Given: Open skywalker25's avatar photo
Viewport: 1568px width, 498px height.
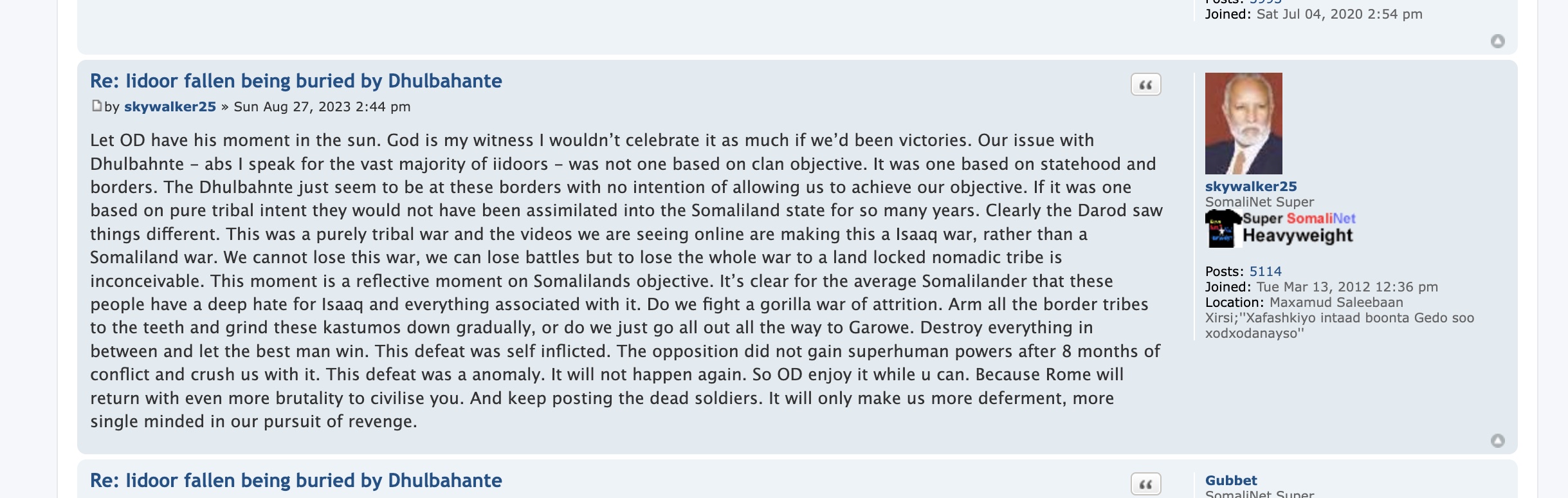Looking at the screenshot, I should point(1243,124).
